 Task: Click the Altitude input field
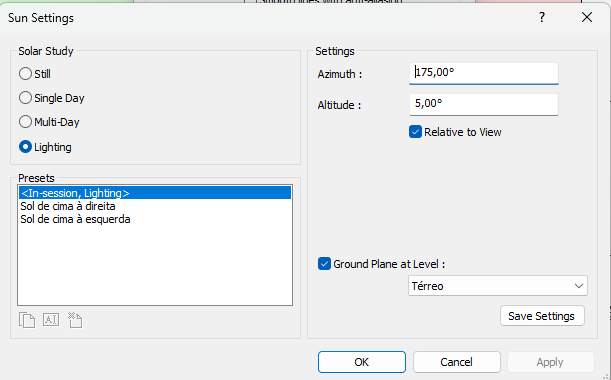484,104
